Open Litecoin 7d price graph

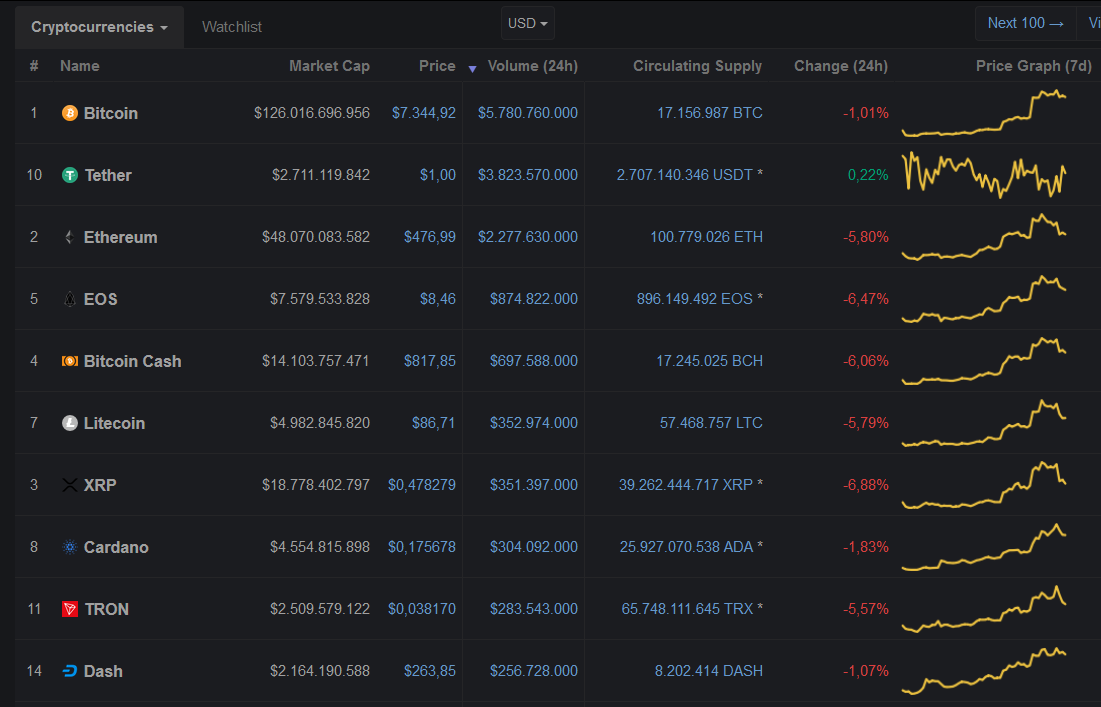click(x=984, y=423)
